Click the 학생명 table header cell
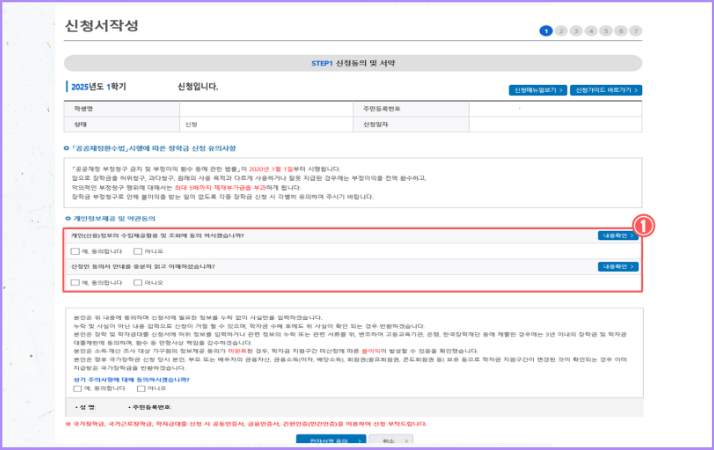The width and height of the screenshot is (714, 450). 122,109
